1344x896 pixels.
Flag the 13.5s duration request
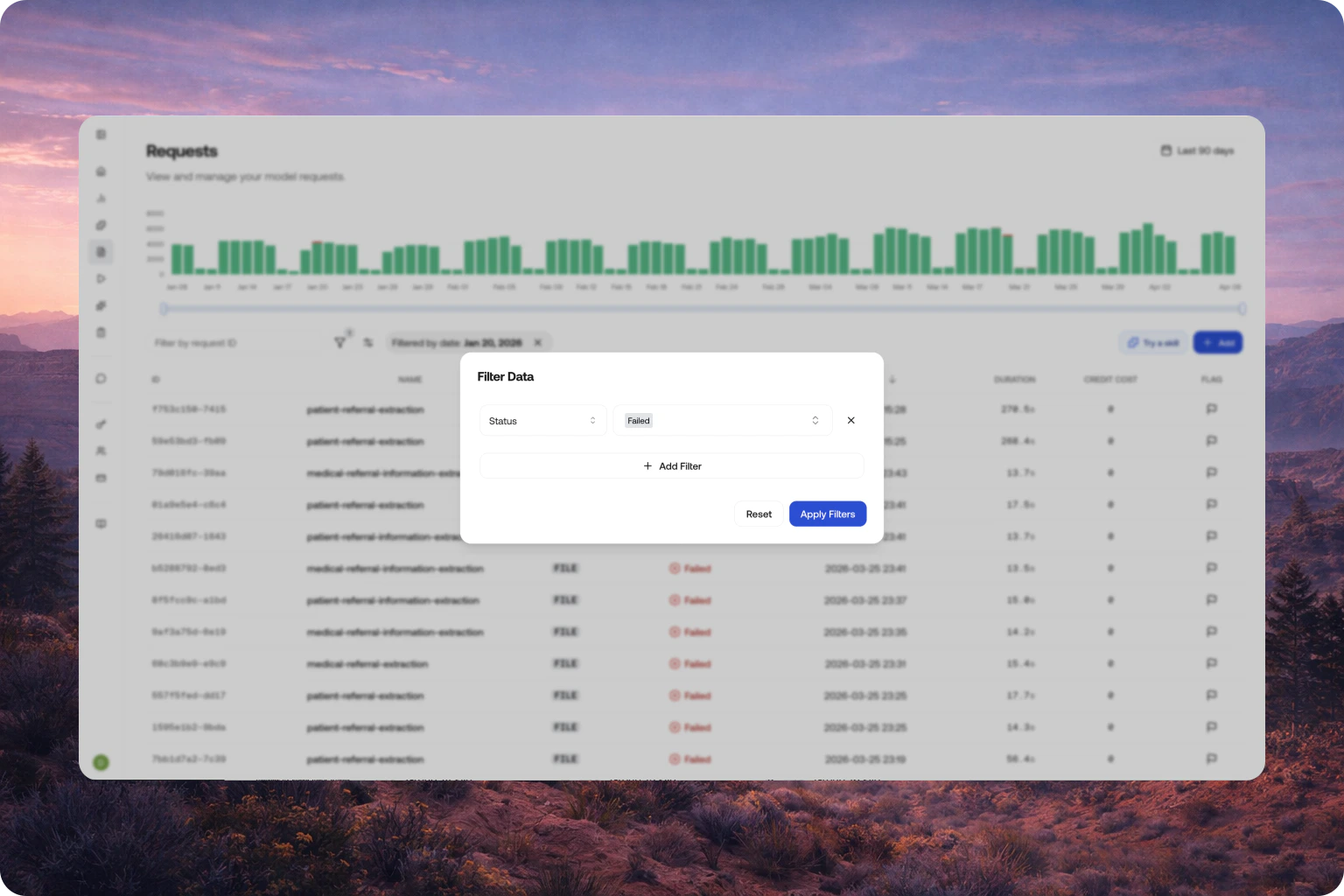[x=1212, y=569]
